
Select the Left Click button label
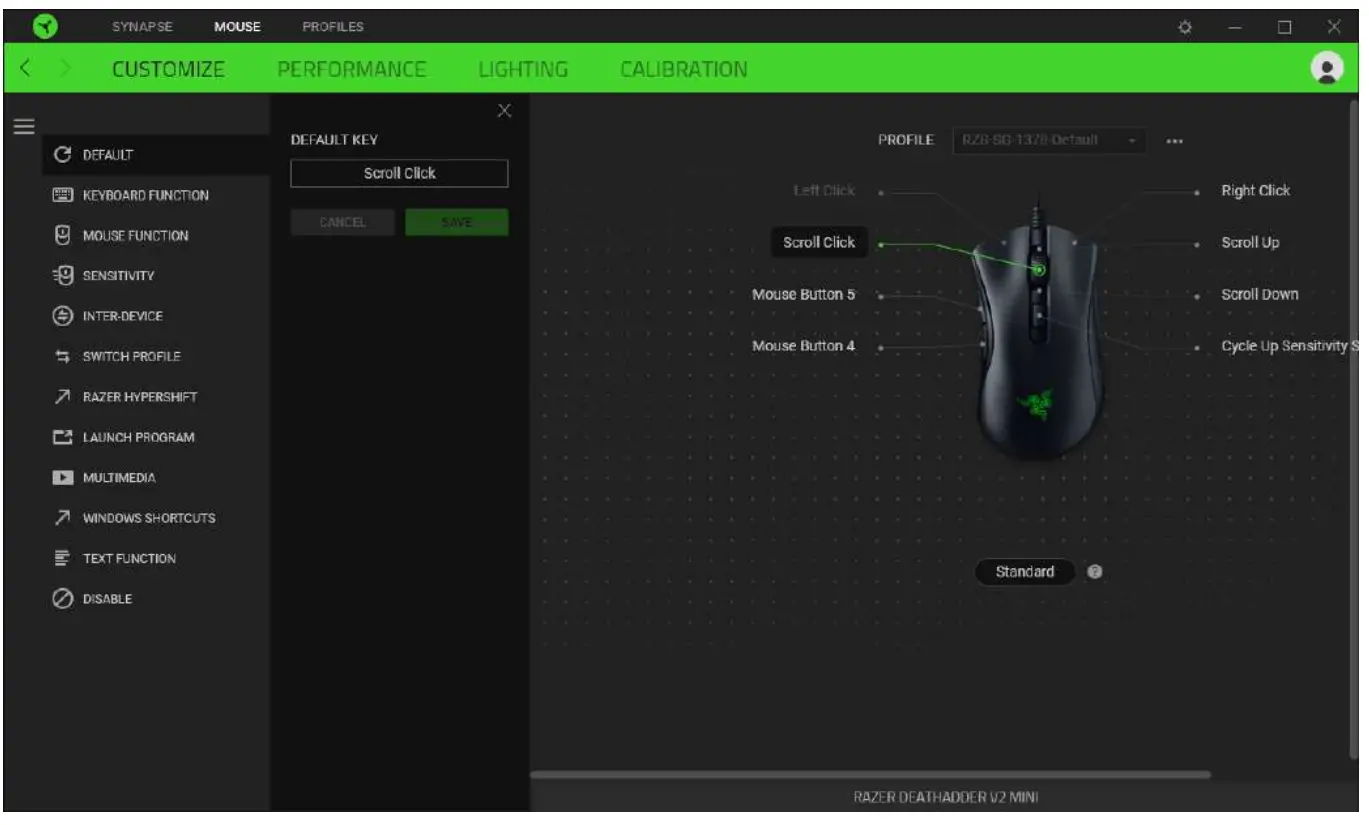pos(824,190)
